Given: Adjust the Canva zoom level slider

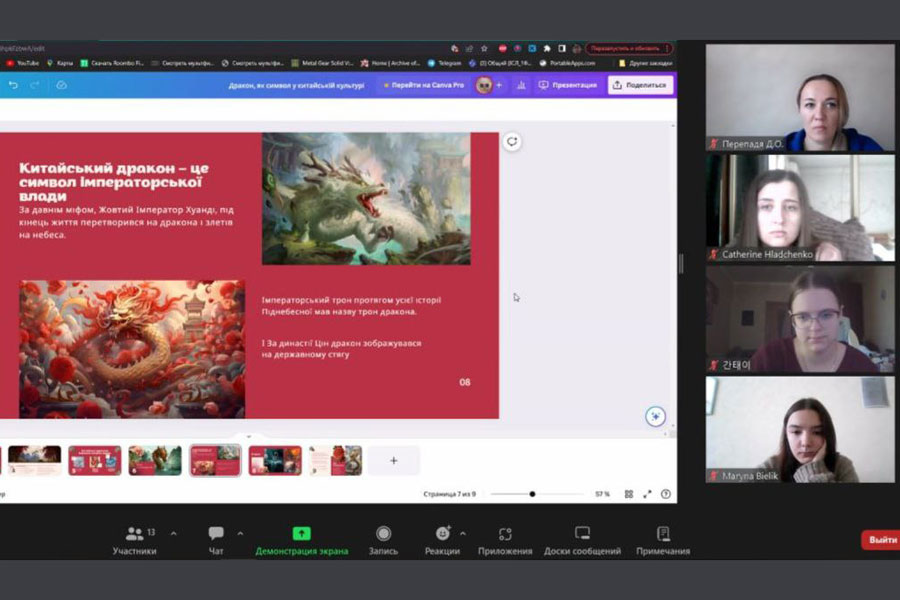Looking at the screenshot, I should coord(532,494).
